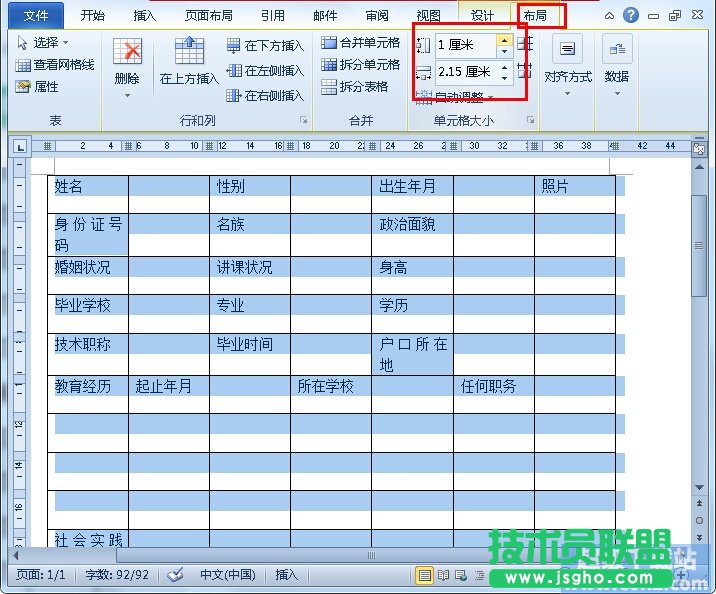716x594 pixels.
Task: Toggle 查看网格线 view gridlines
Action: pos(56,65)
